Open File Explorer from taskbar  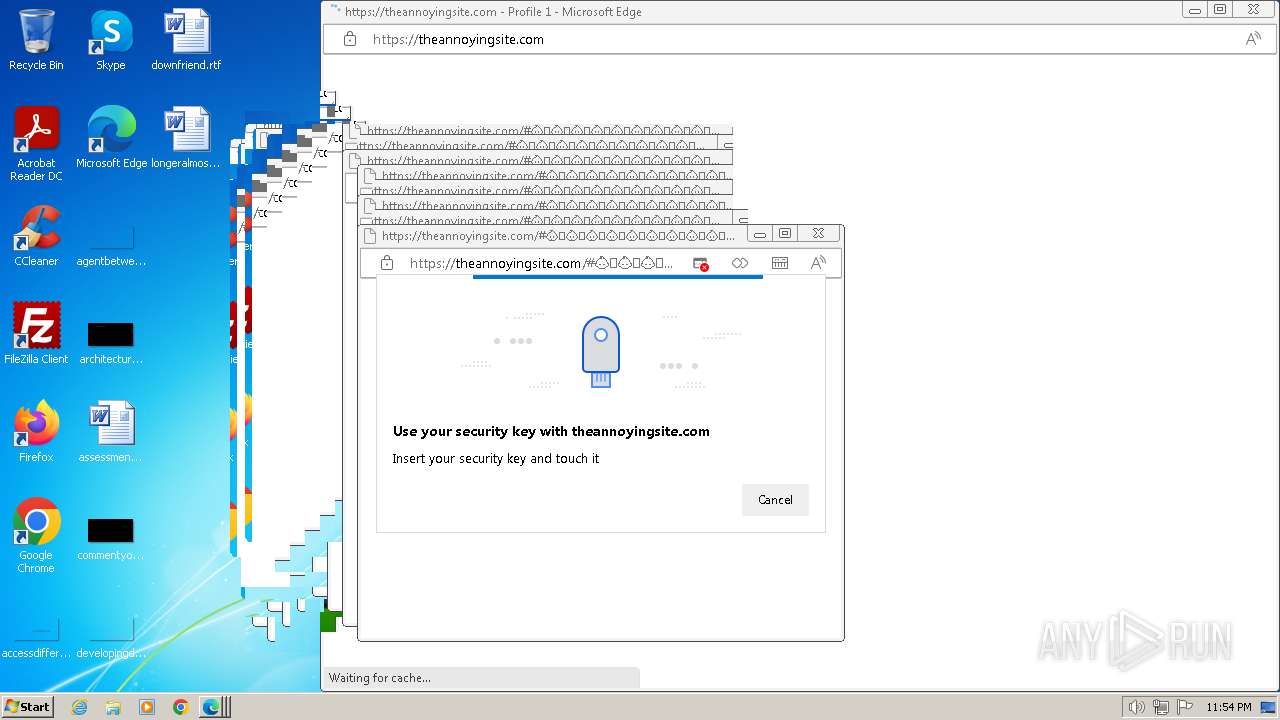click(x=113, y=707)
